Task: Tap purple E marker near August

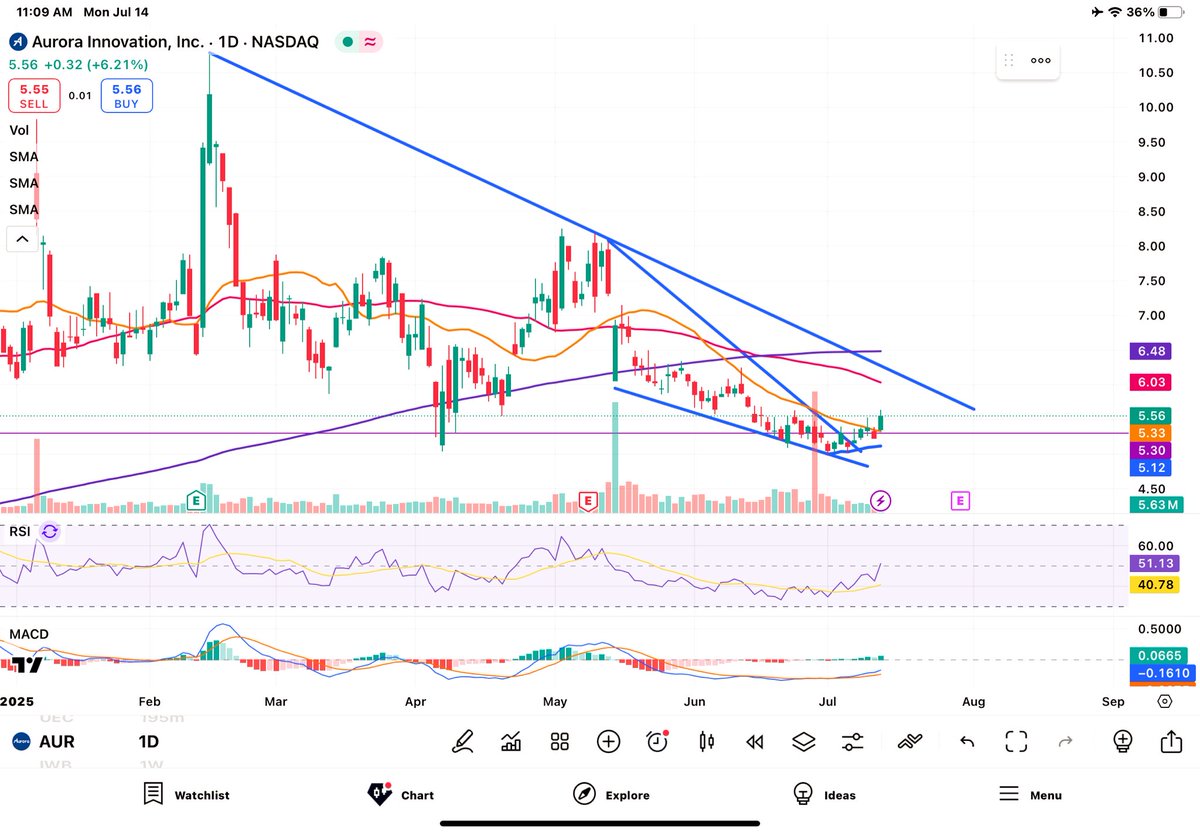Action: pyautogui.click(x=960, y=499)
